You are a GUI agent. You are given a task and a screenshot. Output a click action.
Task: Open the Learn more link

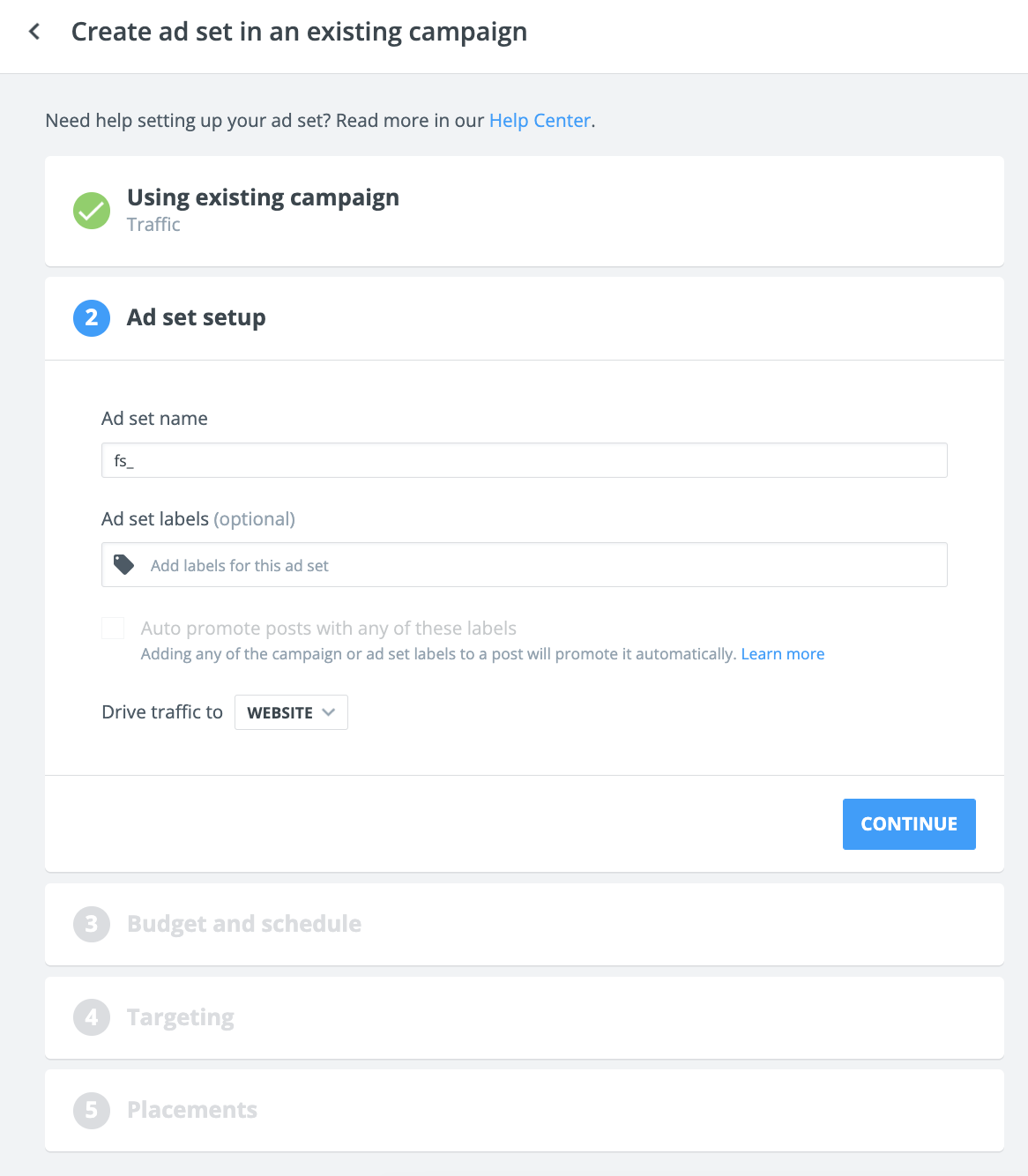point(783,654)
